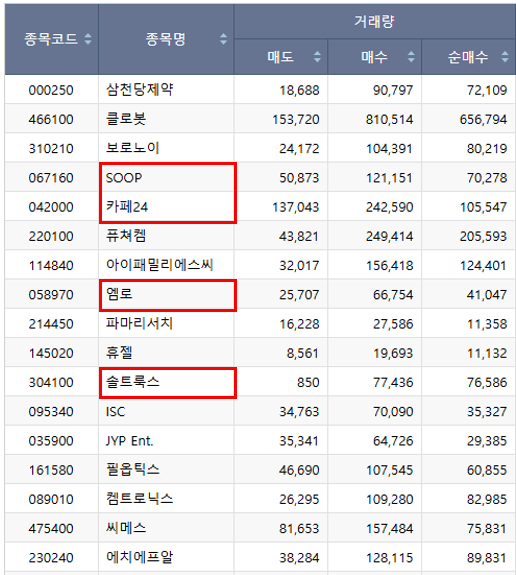Select stock name 클로봇
The height and width of the screenshot is (575, 516).
tap(126, 119)
